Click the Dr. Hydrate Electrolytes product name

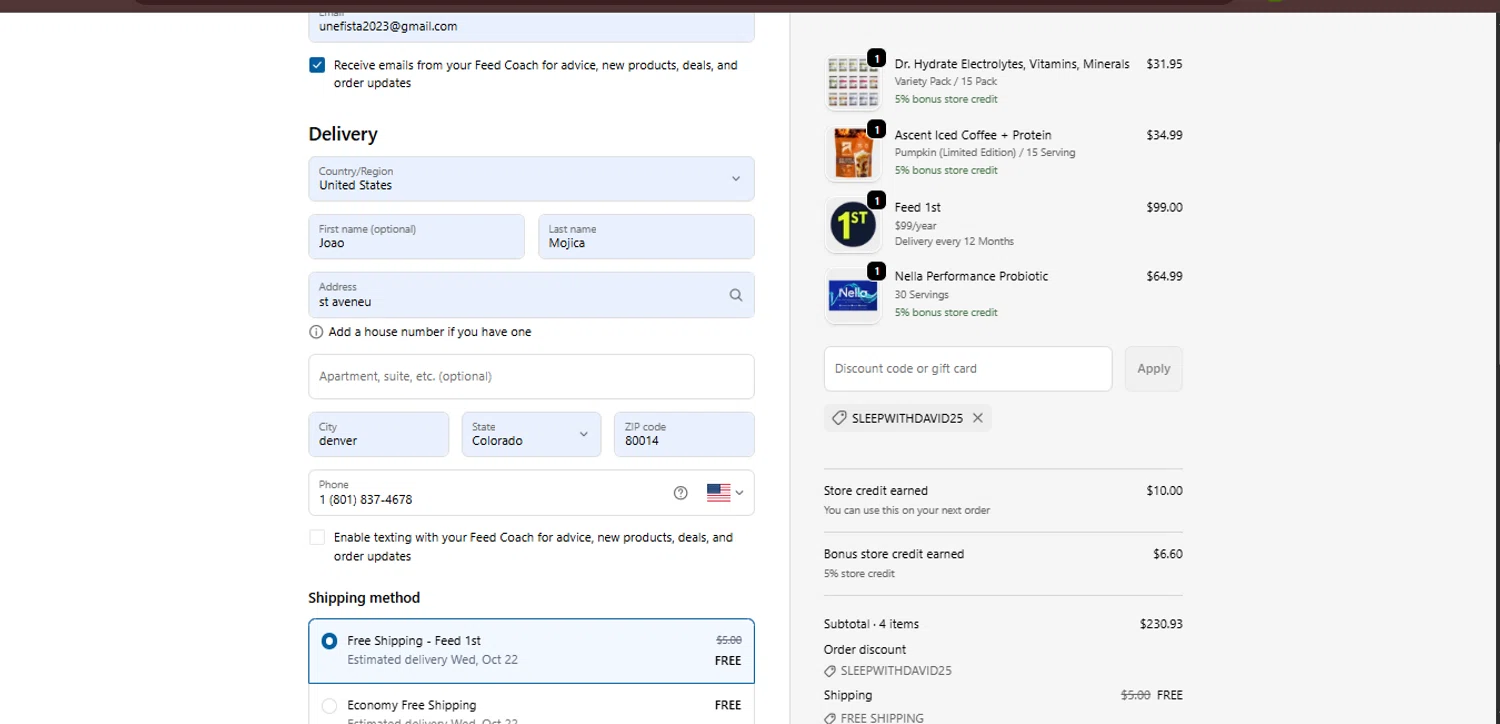click(x=1012, y=64)
